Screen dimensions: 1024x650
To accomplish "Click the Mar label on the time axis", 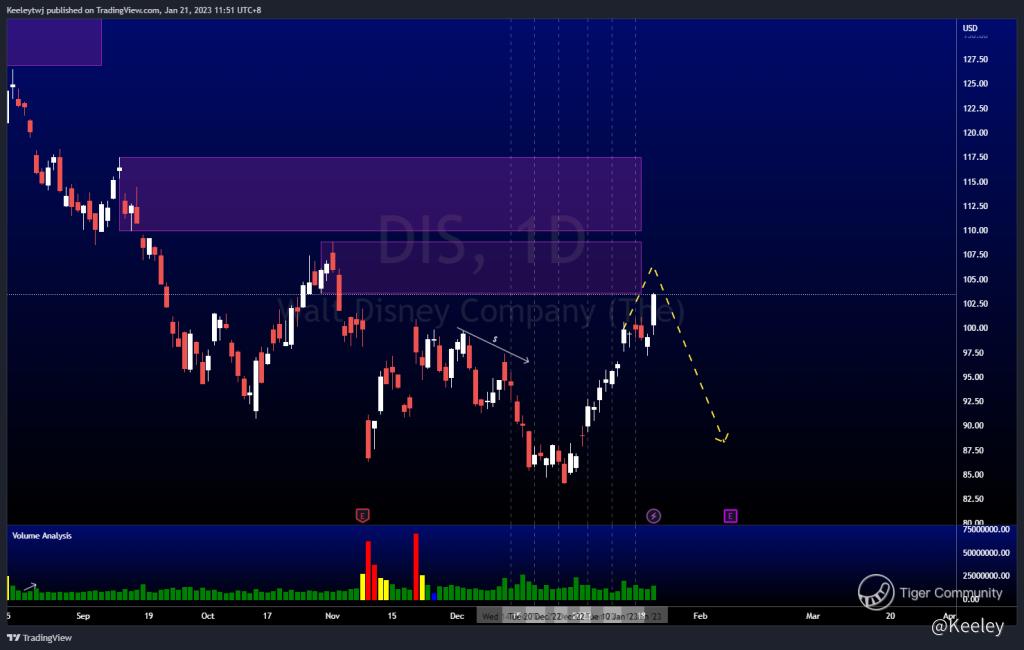I will coord(812,616).
